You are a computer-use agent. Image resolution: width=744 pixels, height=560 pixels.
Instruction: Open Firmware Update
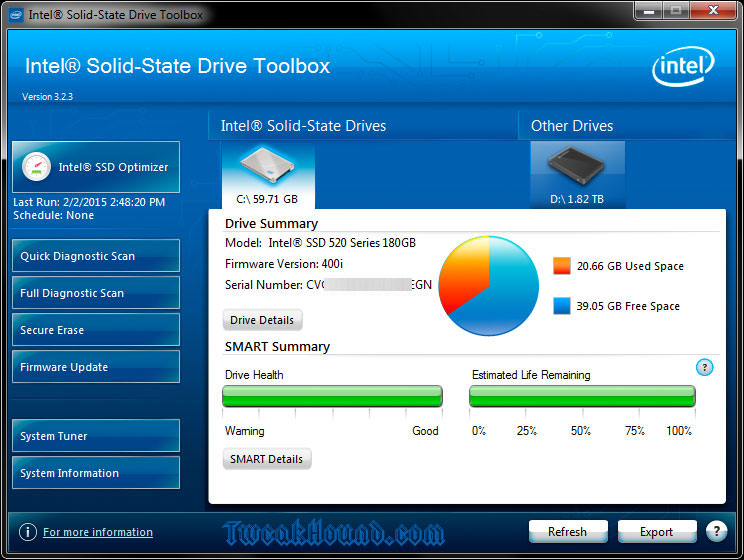coord(96,367)
